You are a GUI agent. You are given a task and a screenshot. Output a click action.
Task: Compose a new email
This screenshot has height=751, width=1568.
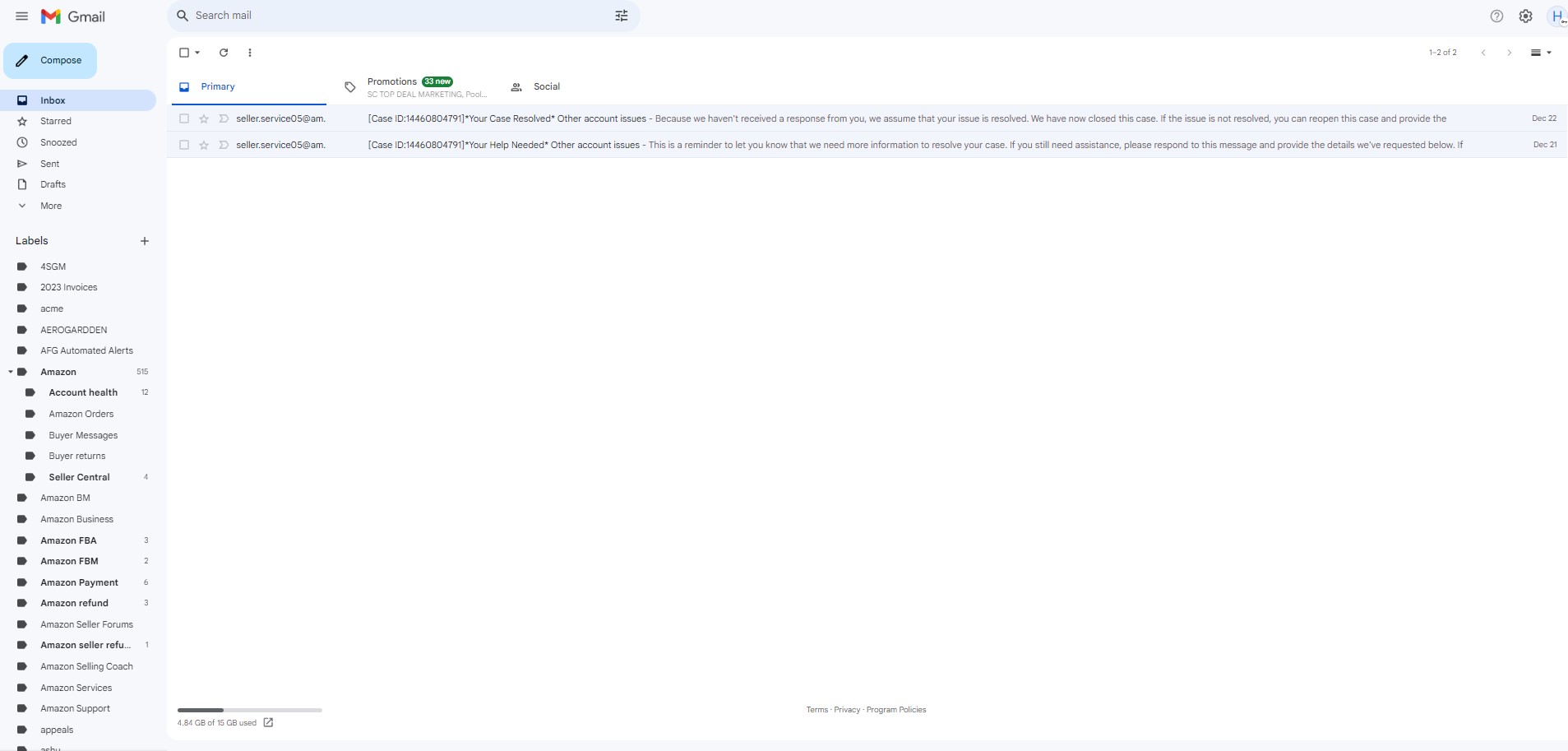pos(50,61)
